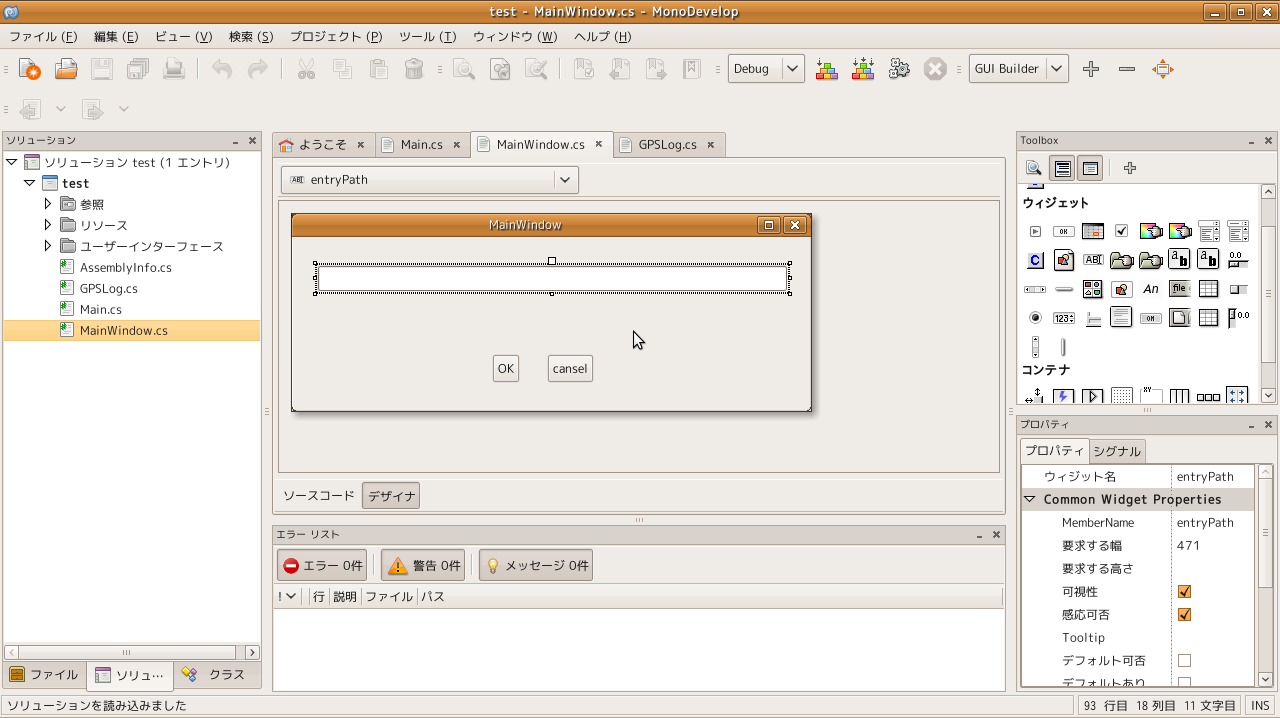Click the New File toolbar icon
Image resolution: width=1280 pixels, height=718 pixels.
click(30, 69)
